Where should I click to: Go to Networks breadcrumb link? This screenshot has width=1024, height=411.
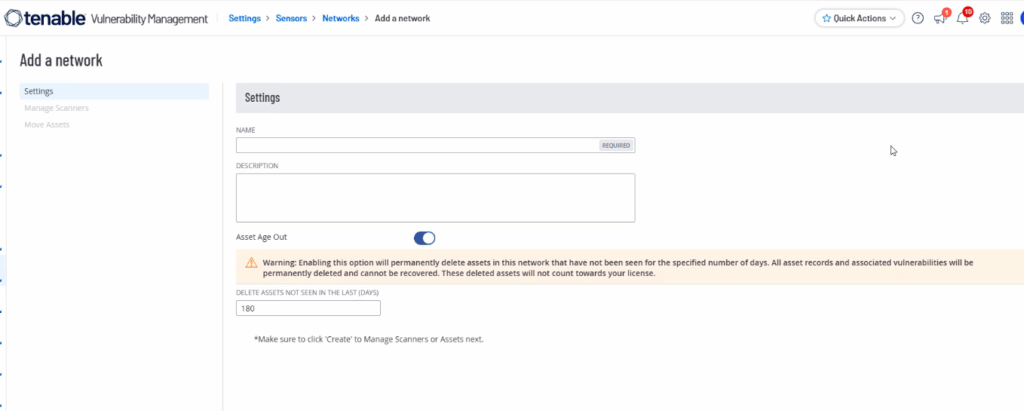[x=340, y=18]
